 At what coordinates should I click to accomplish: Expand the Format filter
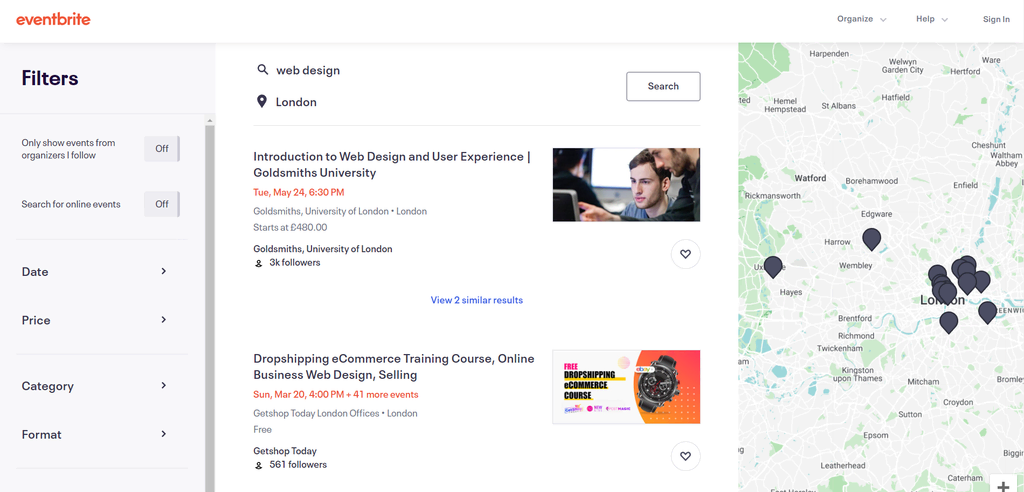[95, 434]
